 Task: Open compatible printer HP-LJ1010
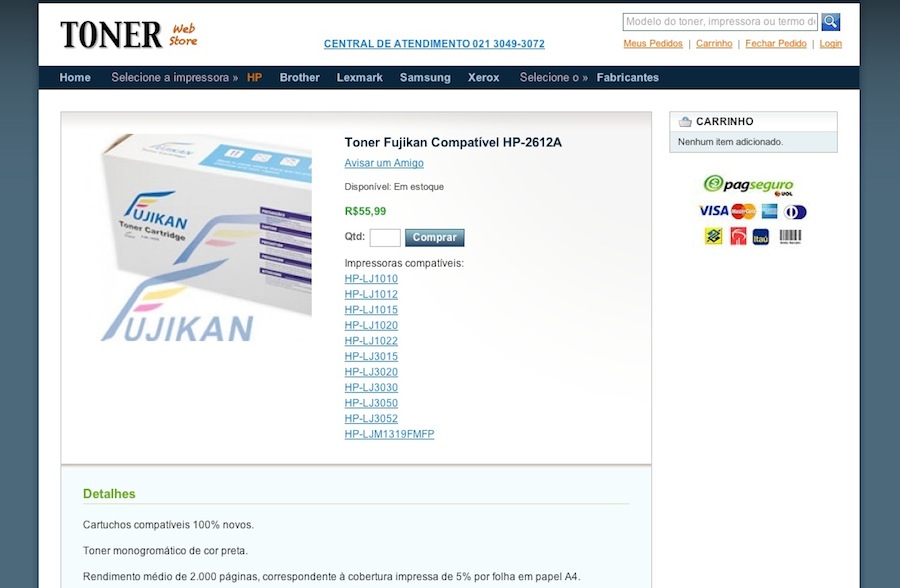tap(371, 278)
